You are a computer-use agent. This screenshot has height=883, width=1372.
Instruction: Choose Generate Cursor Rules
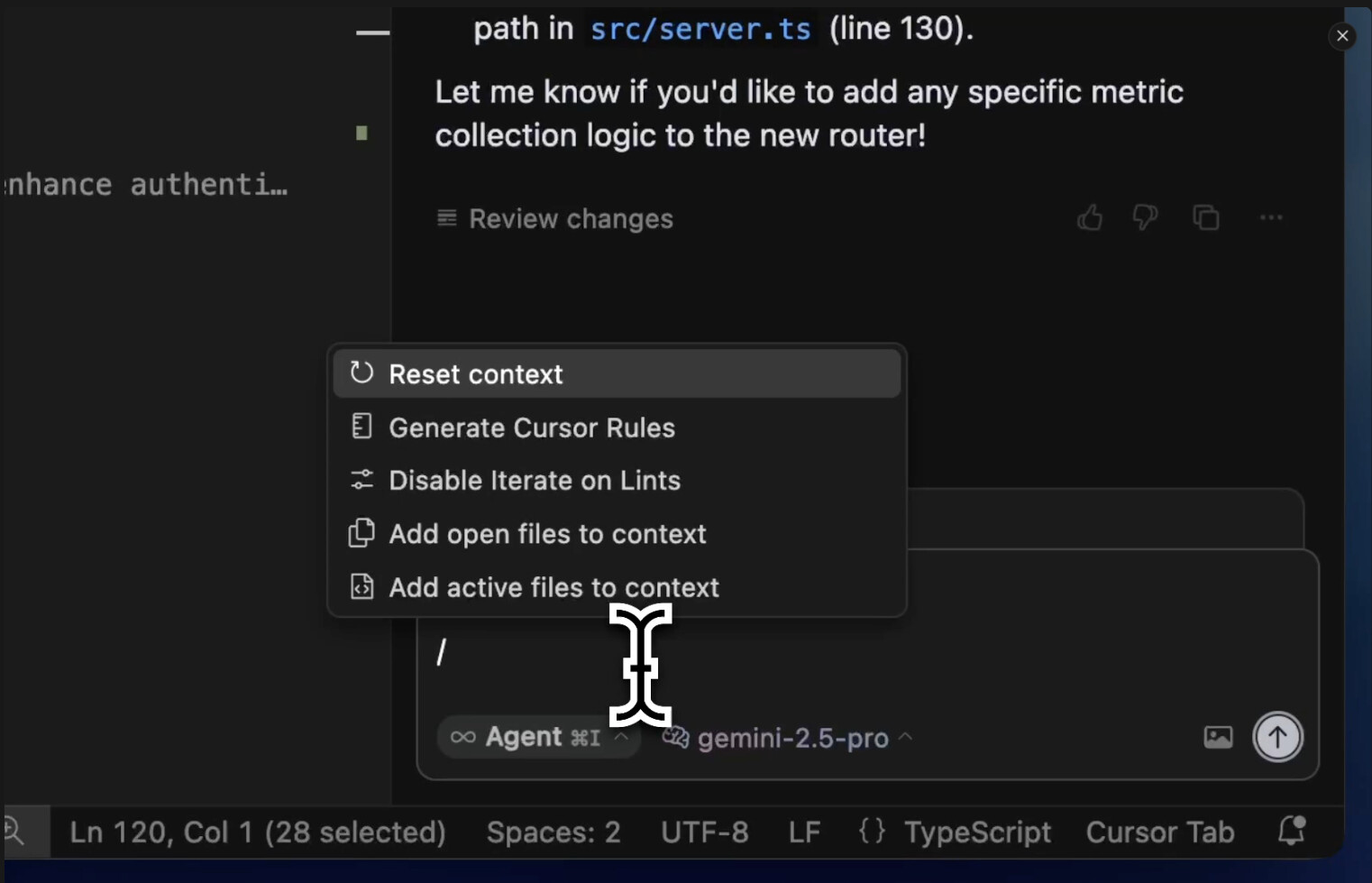click(x=531, y=428)
